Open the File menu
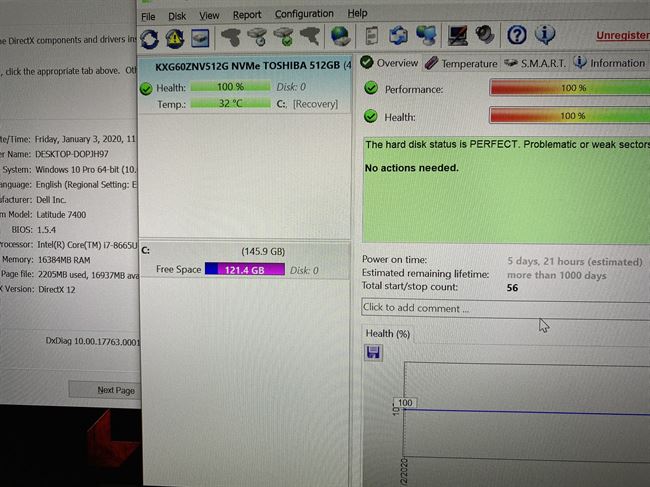The height and width of the screenshot is (487, 650). [x=148, y=17]
